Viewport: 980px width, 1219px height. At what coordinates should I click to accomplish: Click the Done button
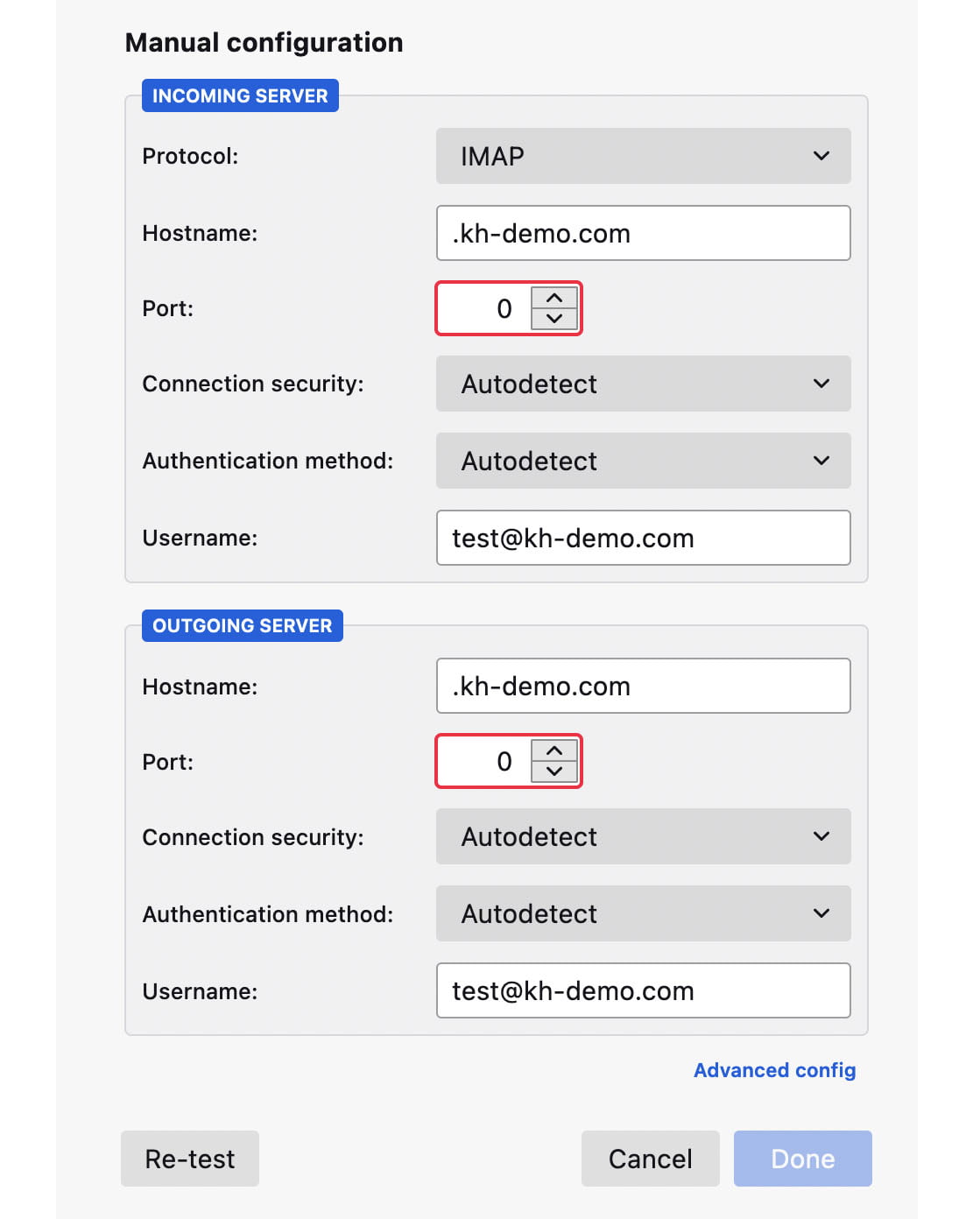coord(801,1159)
